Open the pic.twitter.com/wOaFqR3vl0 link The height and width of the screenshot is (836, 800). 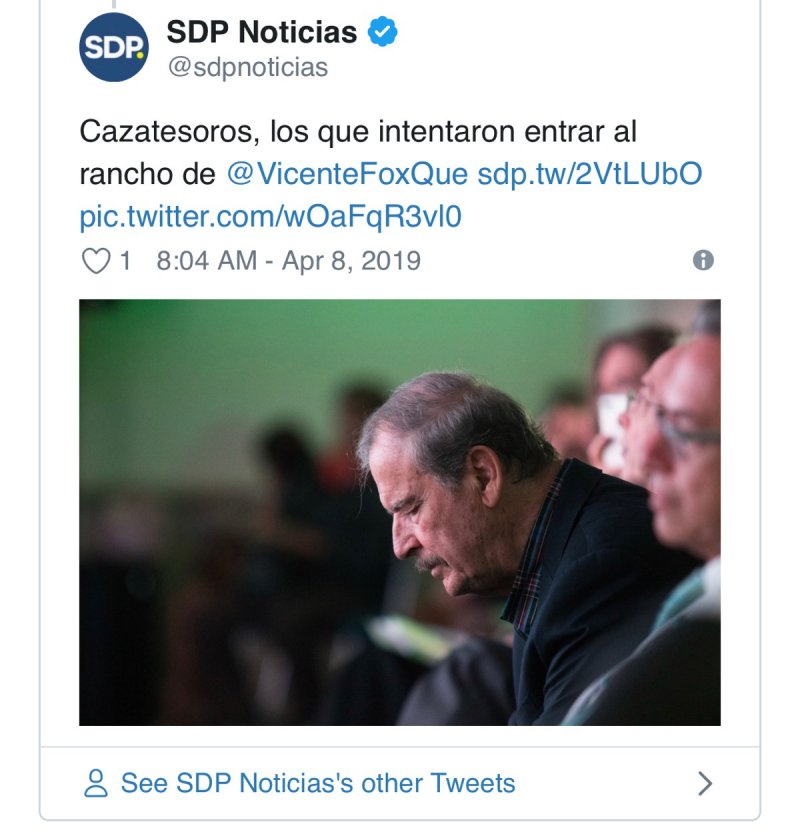(x=270, y=216)
